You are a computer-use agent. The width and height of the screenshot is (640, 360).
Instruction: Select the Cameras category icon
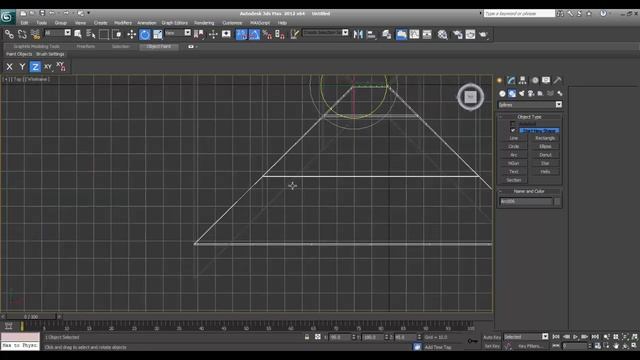(531, 93)
